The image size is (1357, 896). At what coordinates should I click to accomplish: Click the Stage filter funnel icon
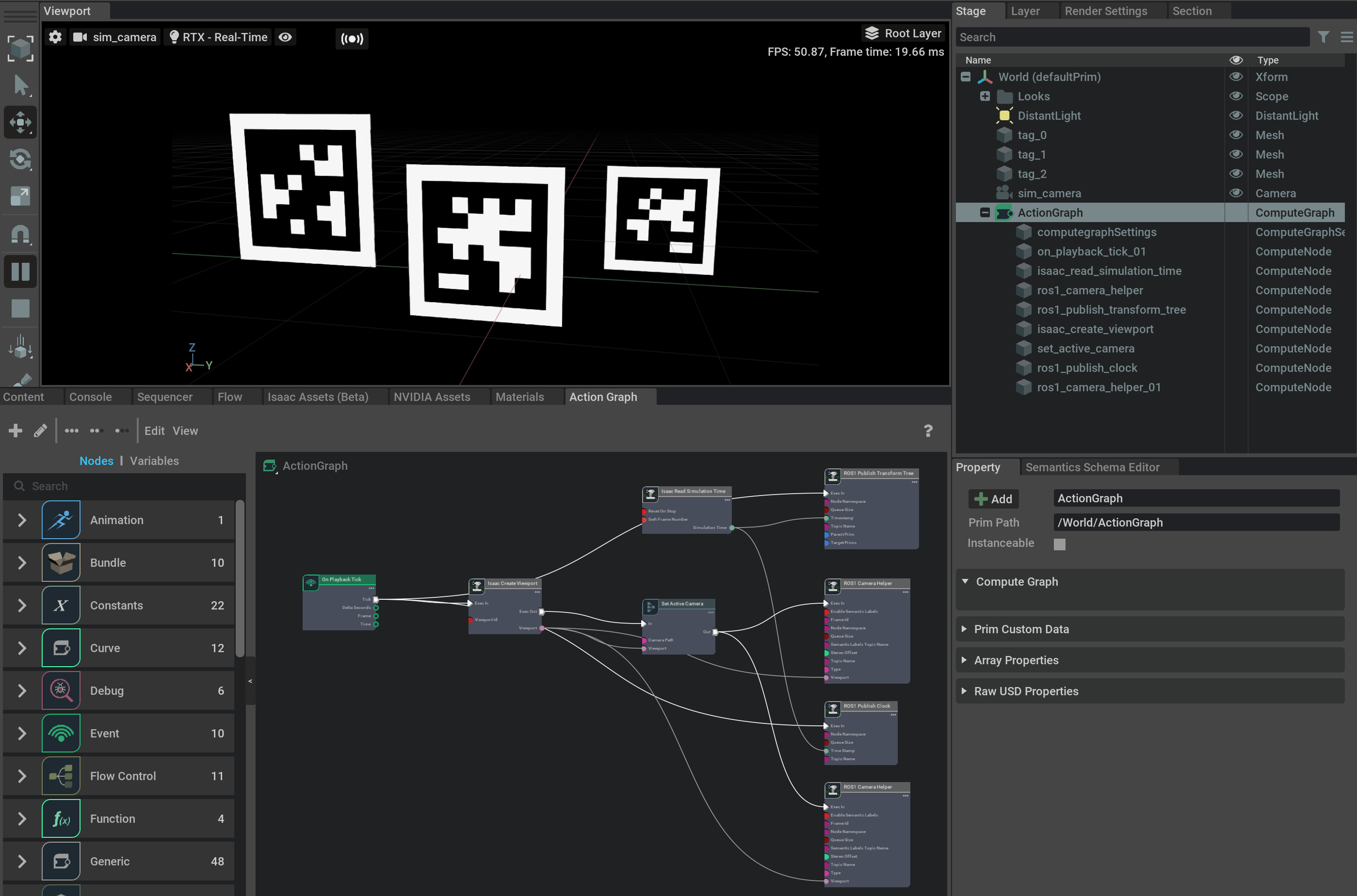[1323, 37]
